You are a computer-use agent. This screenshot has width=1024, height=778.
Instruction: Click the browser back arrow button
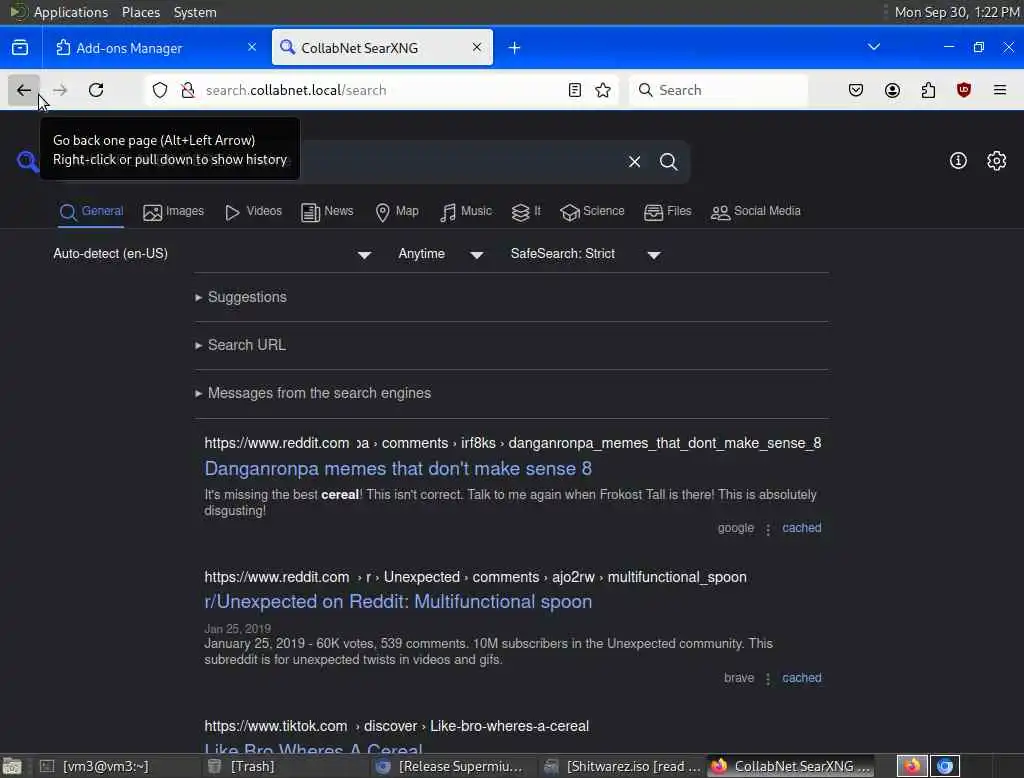click(24, 90)
